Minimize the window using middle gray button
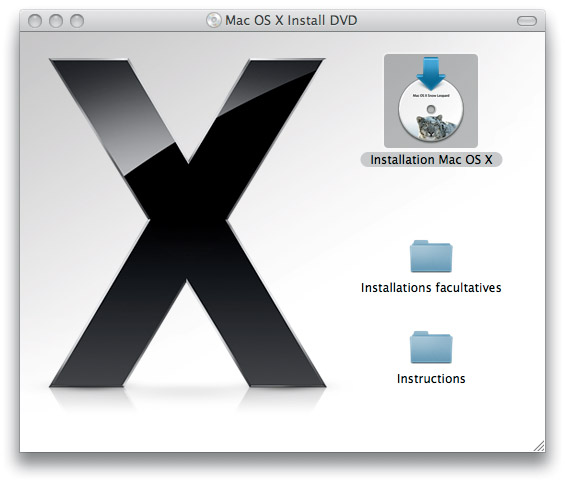 (56, 21)
